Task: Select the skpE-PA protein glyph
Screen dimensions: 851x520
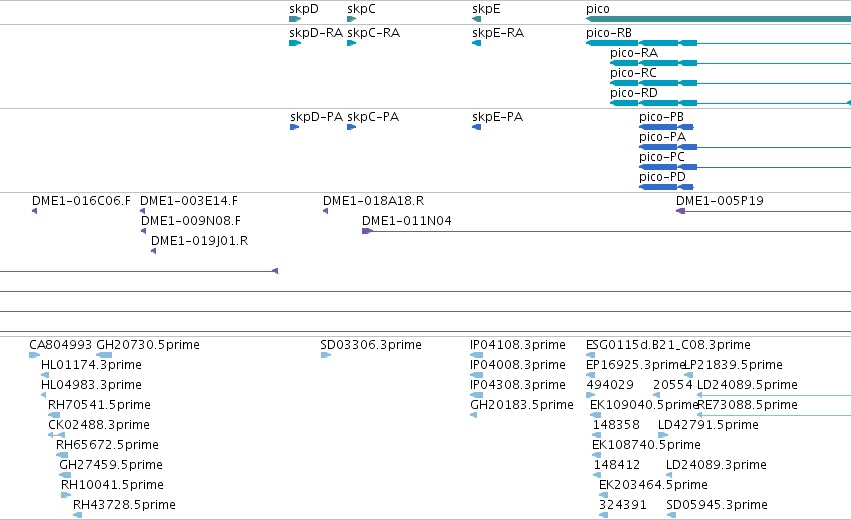Action: tap(477, 127)
